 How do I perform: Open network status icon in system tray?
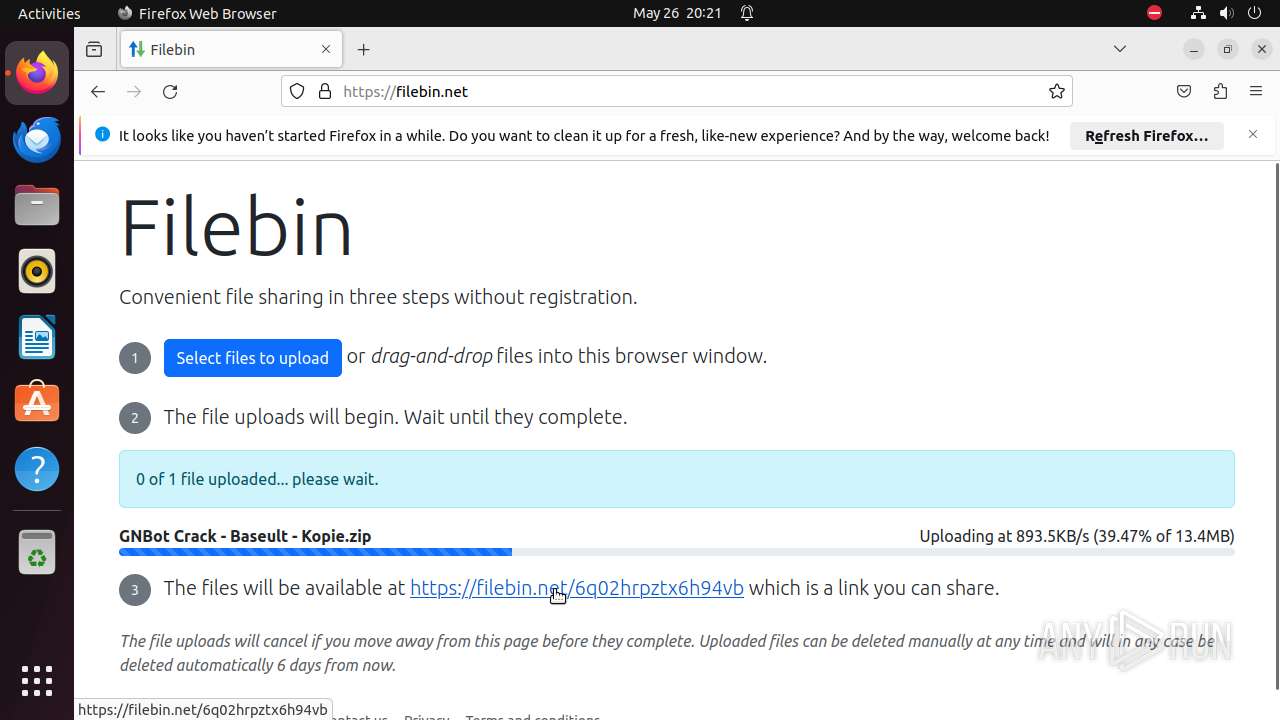1198,13
